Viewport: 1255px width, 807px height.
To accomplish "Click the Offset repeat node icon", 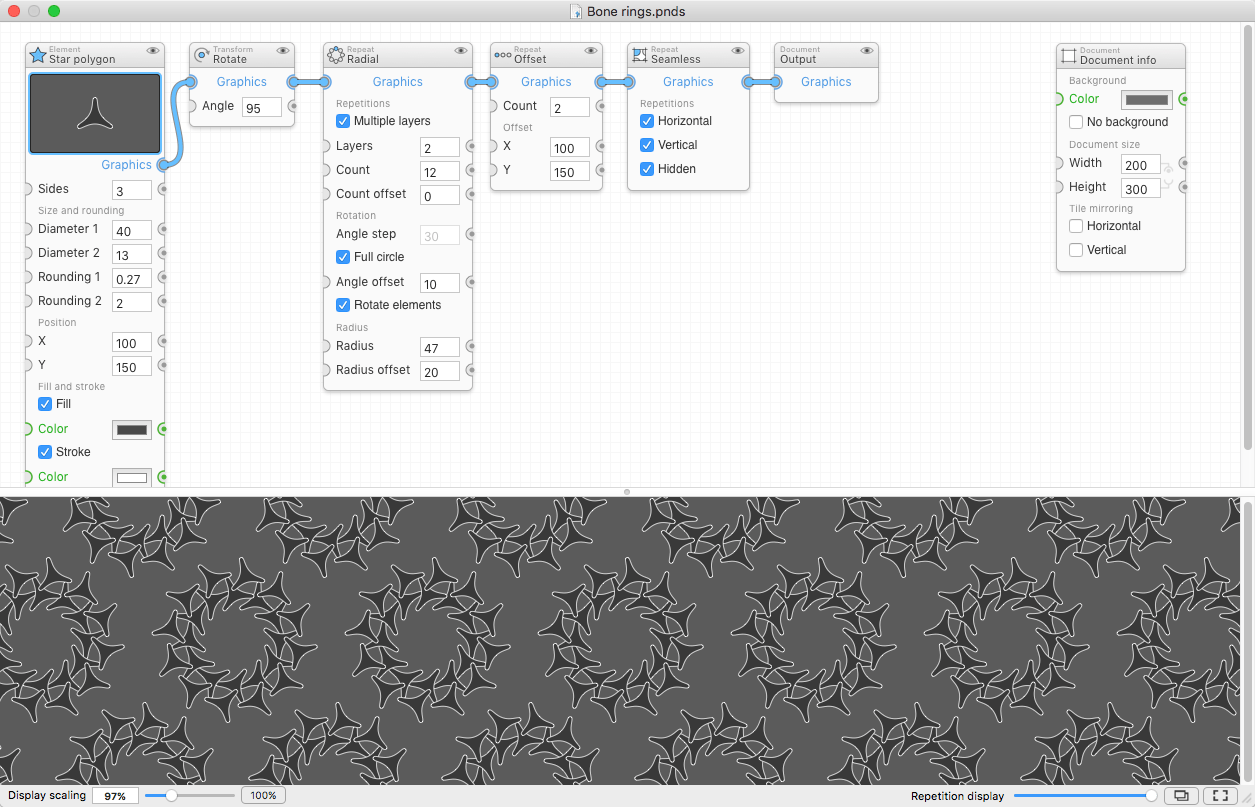I will (503, 55).
